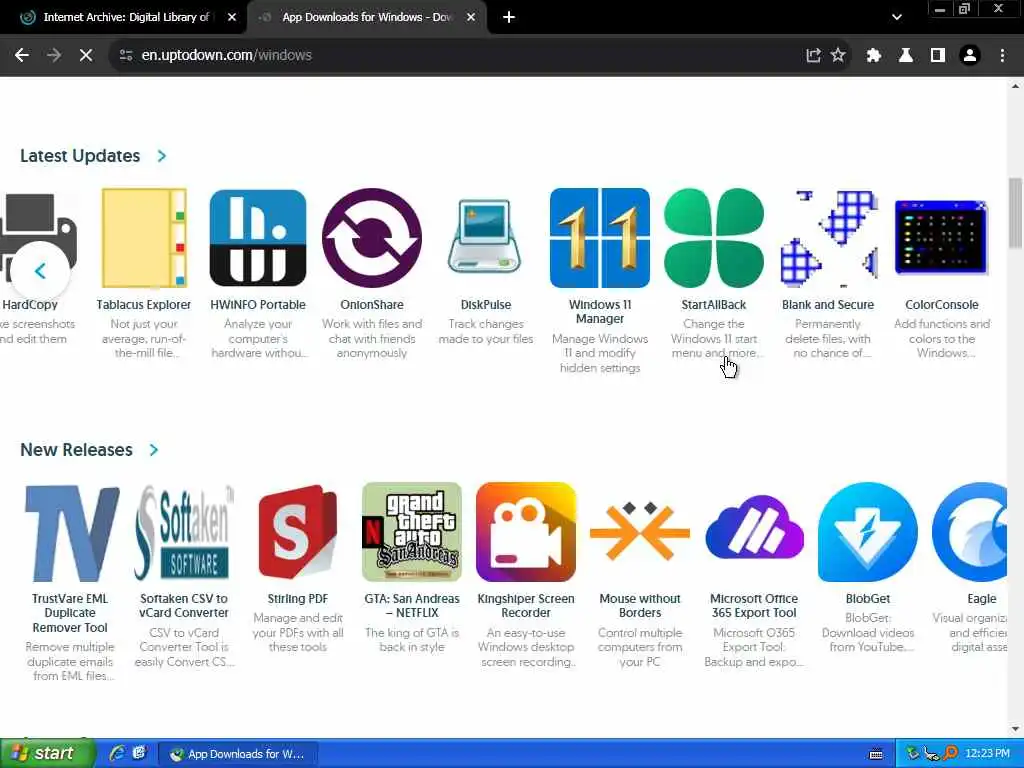Open the Stirling PDF title link
Image resolution: width=1024 pixels, height=768 pixels.
pos(298,599)
